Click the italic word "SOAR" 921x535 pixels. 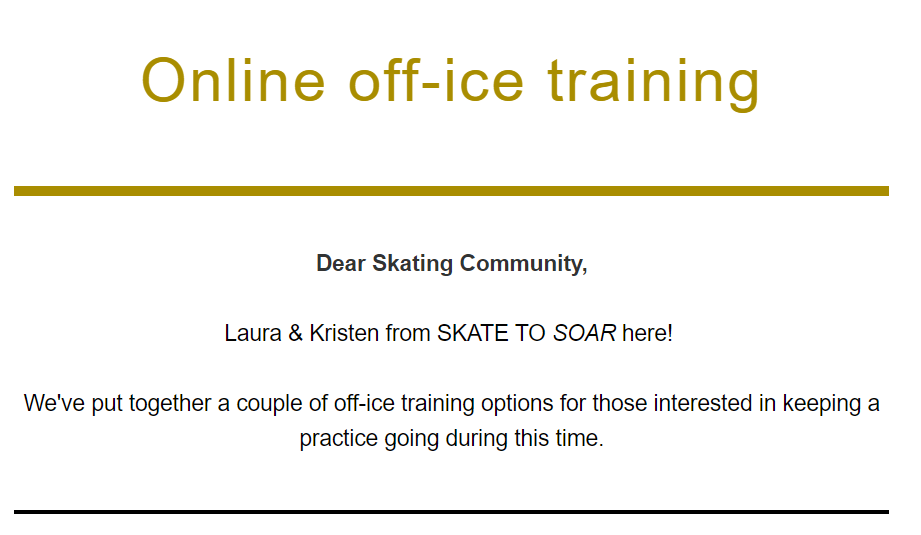click(584, 333)
